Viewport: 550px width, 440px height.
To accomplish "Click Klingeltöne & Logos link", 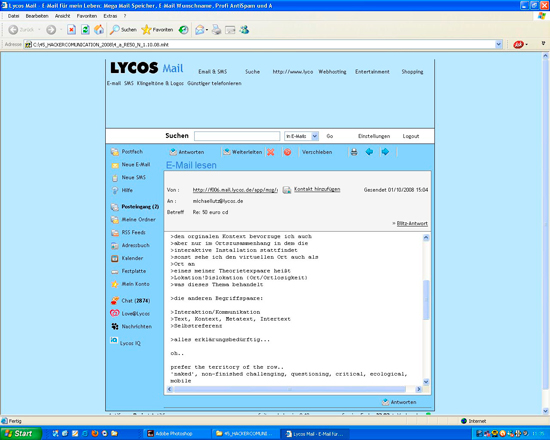I will click(x=160, y=84).
